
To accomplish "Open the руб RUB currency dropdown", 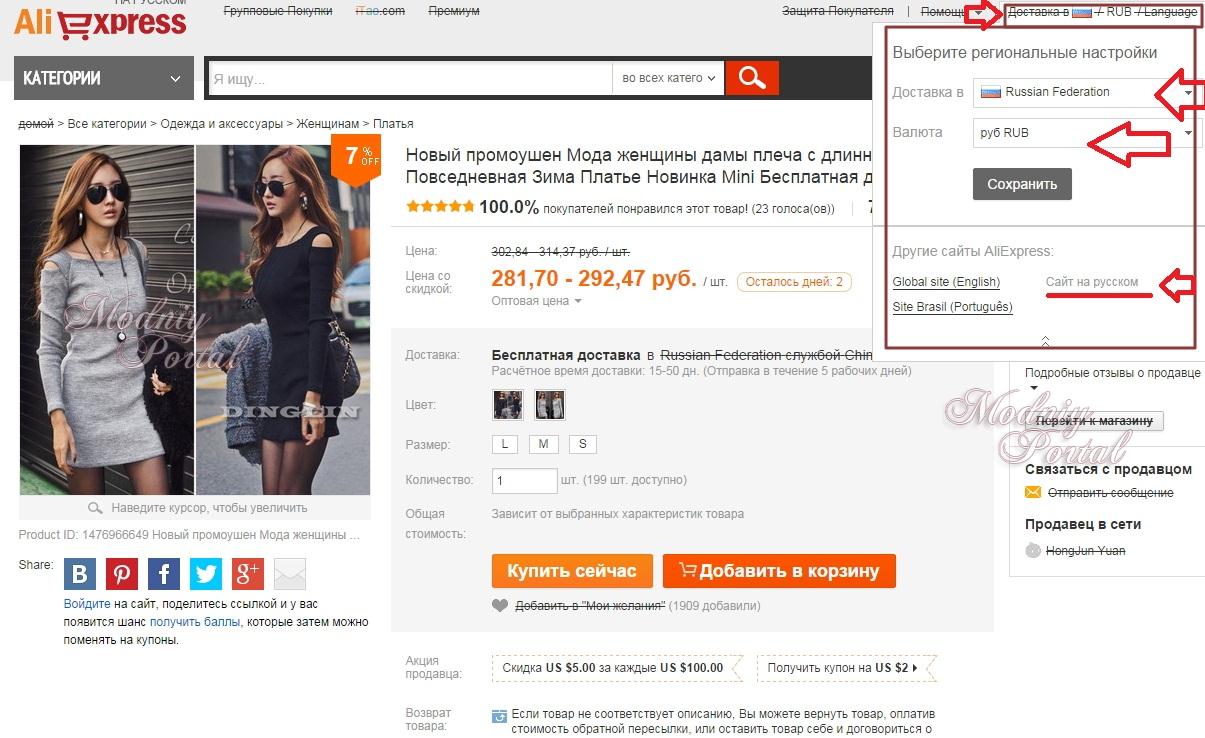I will [1086, 133].
